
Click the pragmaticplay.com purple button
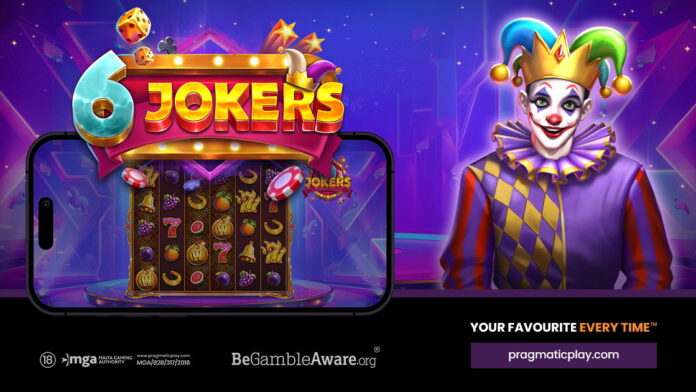[x=563, y=355]
